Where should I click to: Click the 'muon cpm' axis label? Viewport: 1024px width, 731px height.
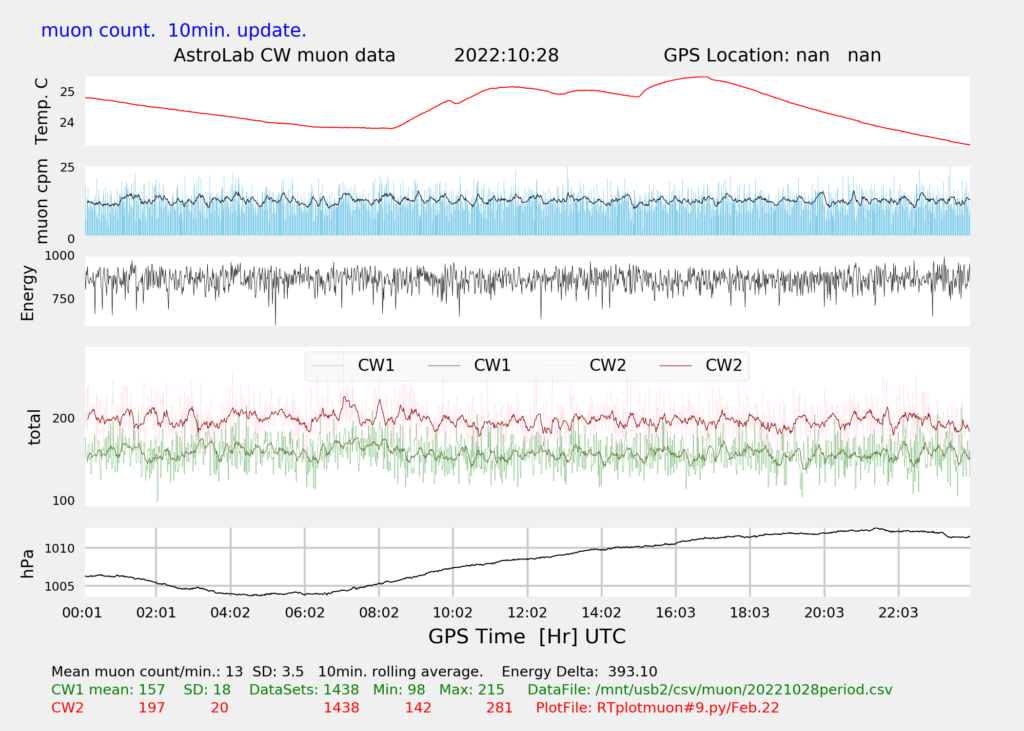[41, 201]
